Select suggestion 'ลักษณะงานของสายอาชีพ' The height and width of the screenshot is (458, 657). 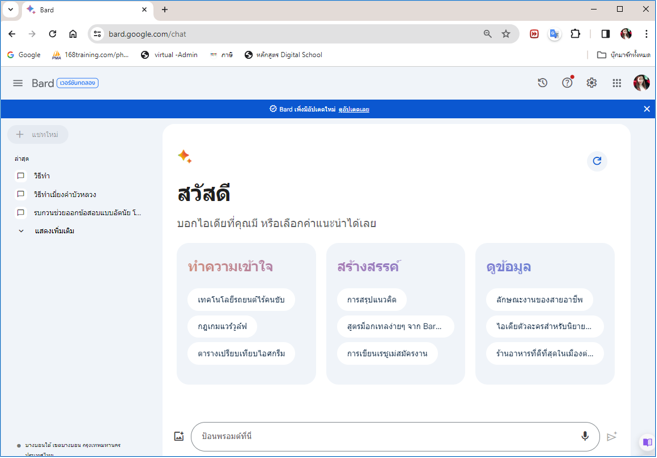(539, 300)
